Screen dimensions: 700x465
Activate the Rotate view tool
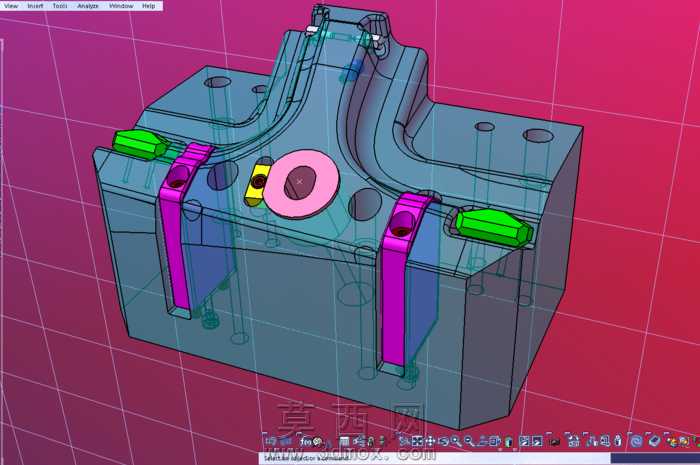point(443,441)
